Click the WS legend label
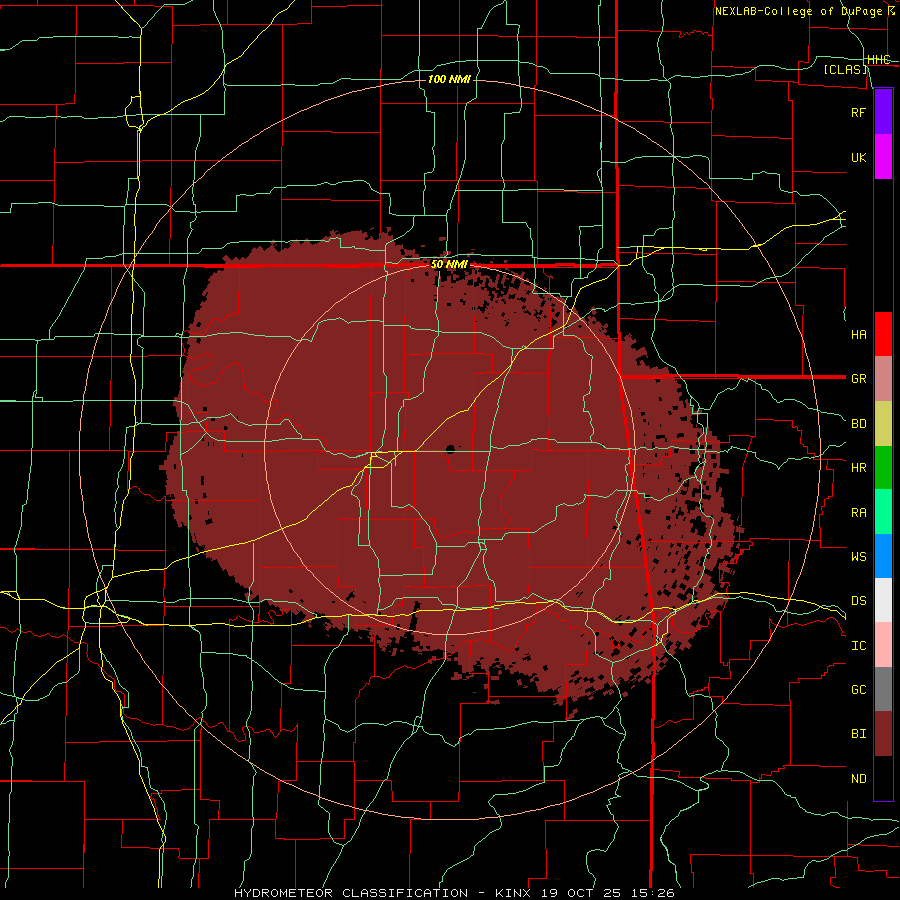The width and height of the screenshot is (900, 900). 858,556
